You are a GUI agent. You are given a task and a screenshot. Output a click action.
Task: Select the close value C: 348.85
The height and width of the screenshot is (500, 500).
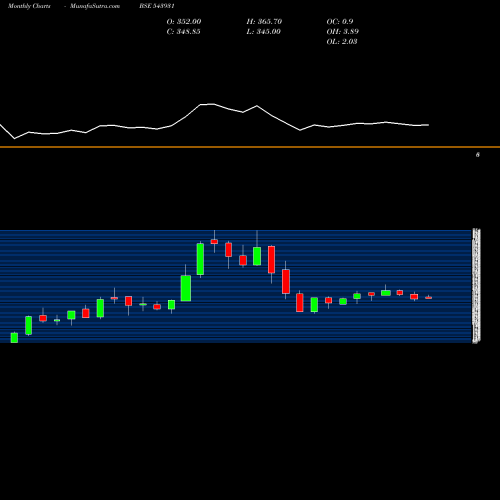(x=183, y=32)
